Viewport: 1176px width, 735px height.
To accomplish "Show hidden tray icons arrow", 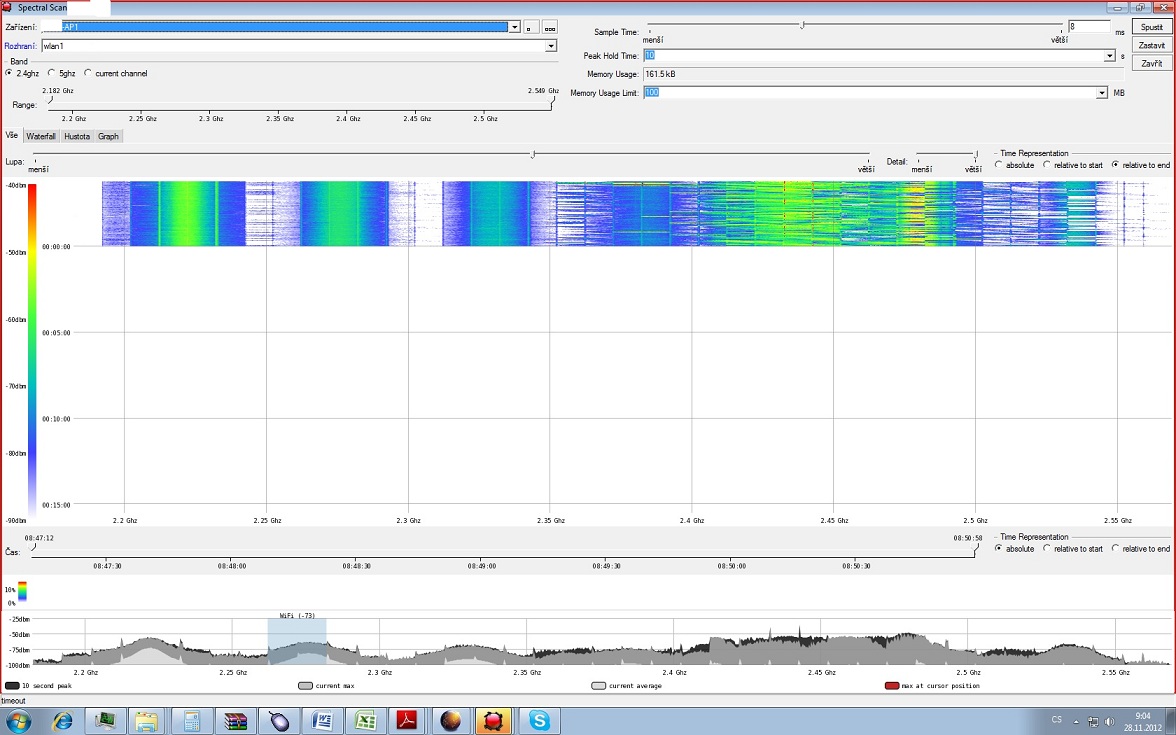I will click(x=1076, y=722).
